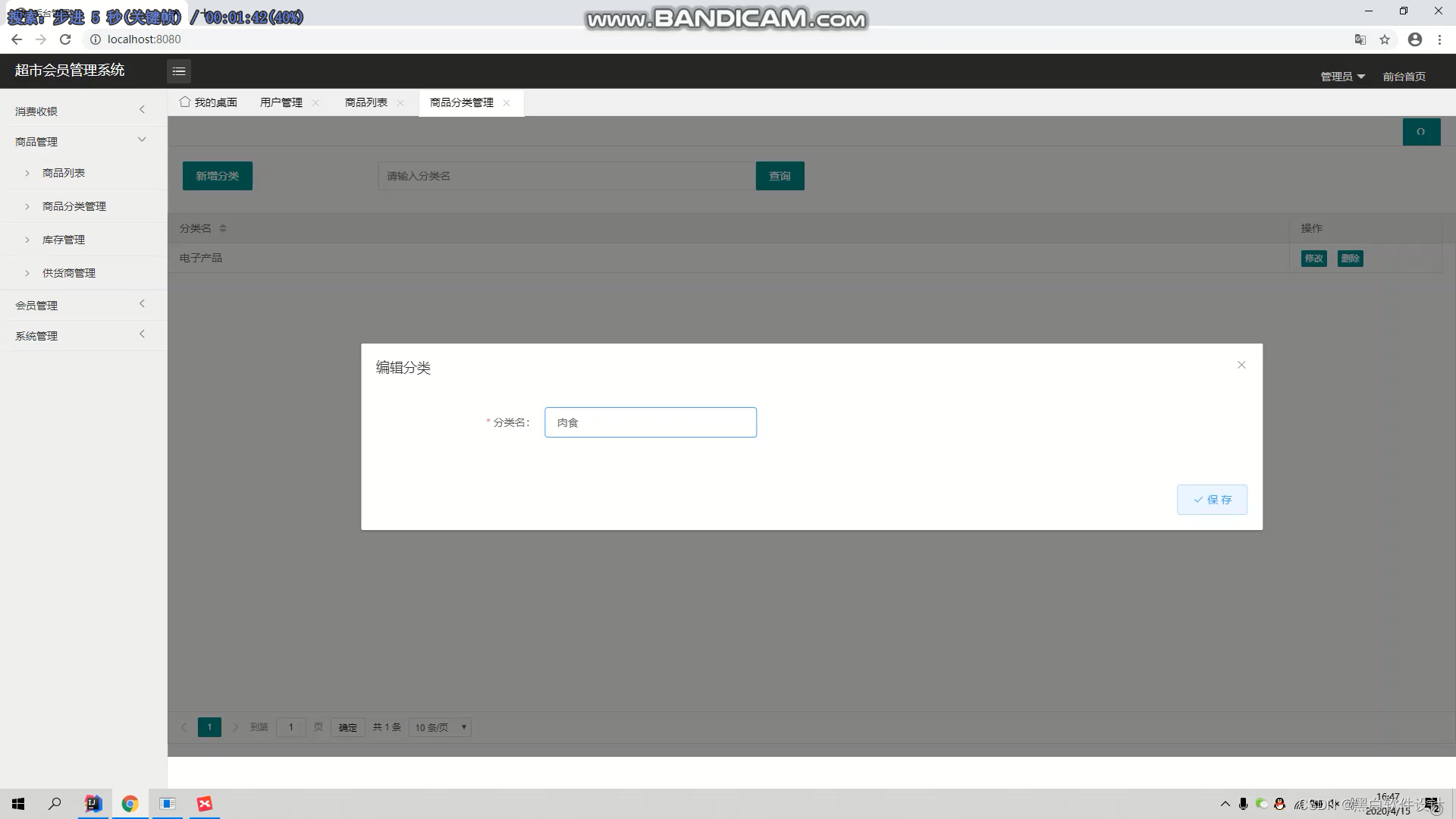The width and height of the screenshot is (1456, 819).
Task: Go to the previous page arrow
Action: tap(184, 727)
